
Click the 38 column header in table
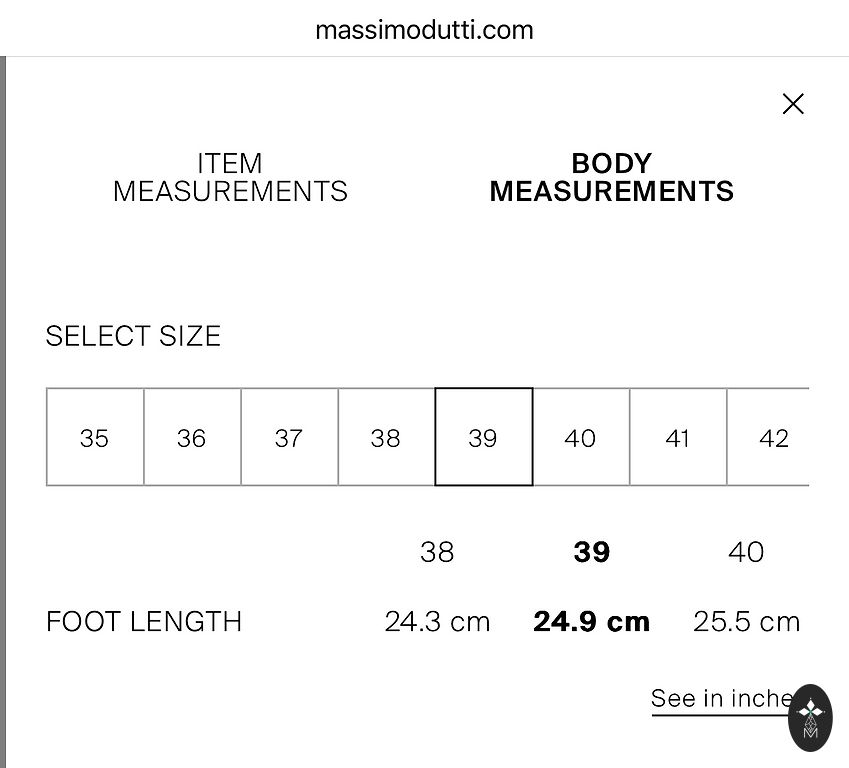tap(437, 552)
